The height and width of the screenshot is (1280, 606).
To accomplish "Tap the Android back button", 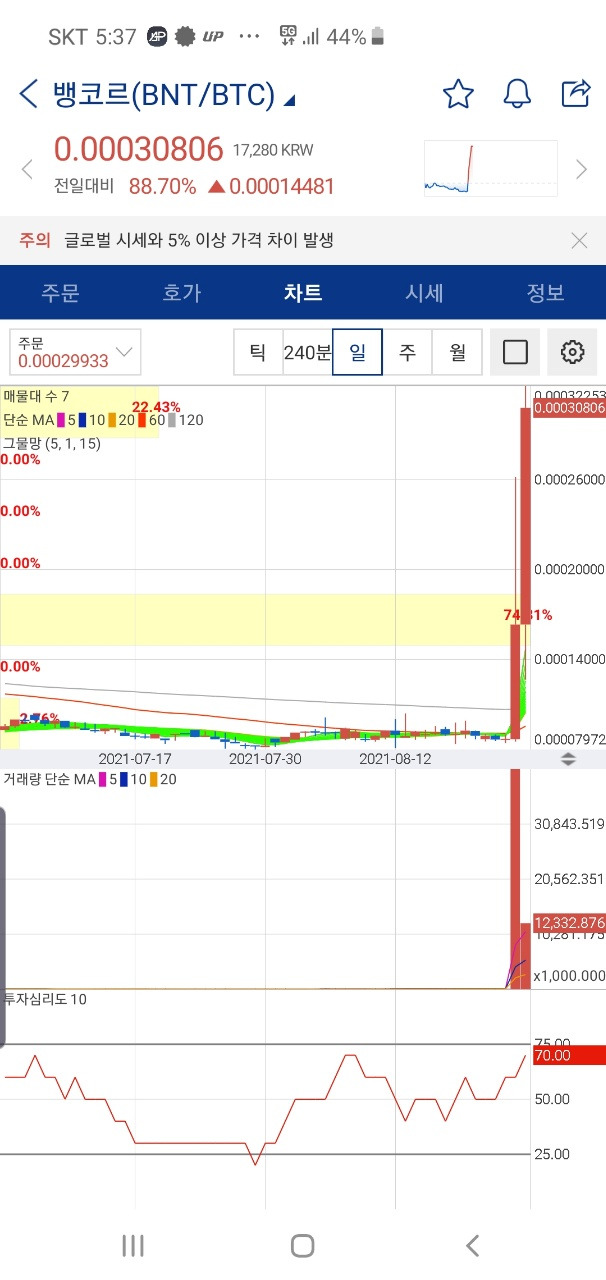I will (x=472, y=1245).
